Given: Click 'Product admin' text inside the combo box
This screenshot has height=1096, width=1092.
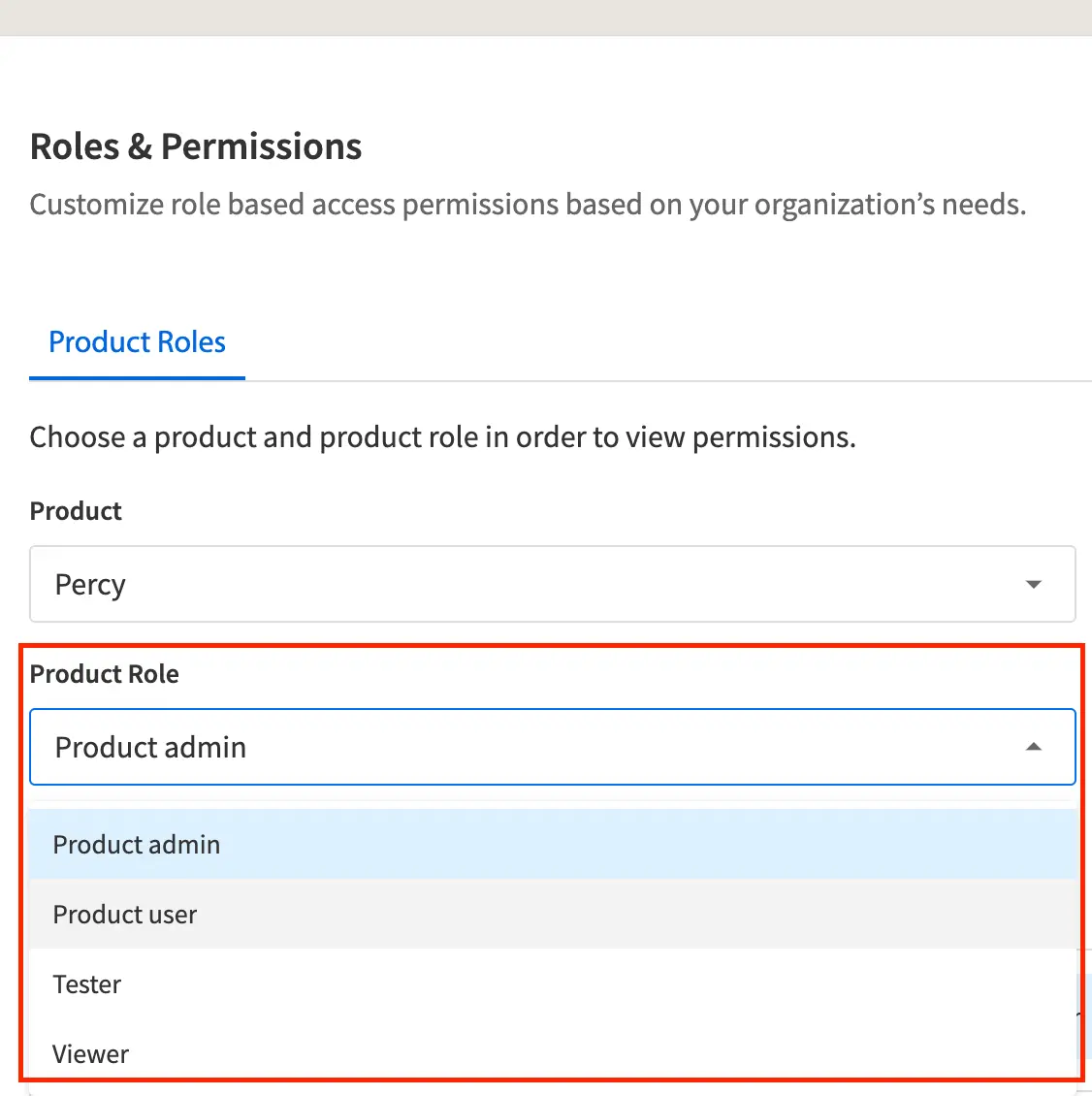Looking at the screenshot, I should point(150,748).
